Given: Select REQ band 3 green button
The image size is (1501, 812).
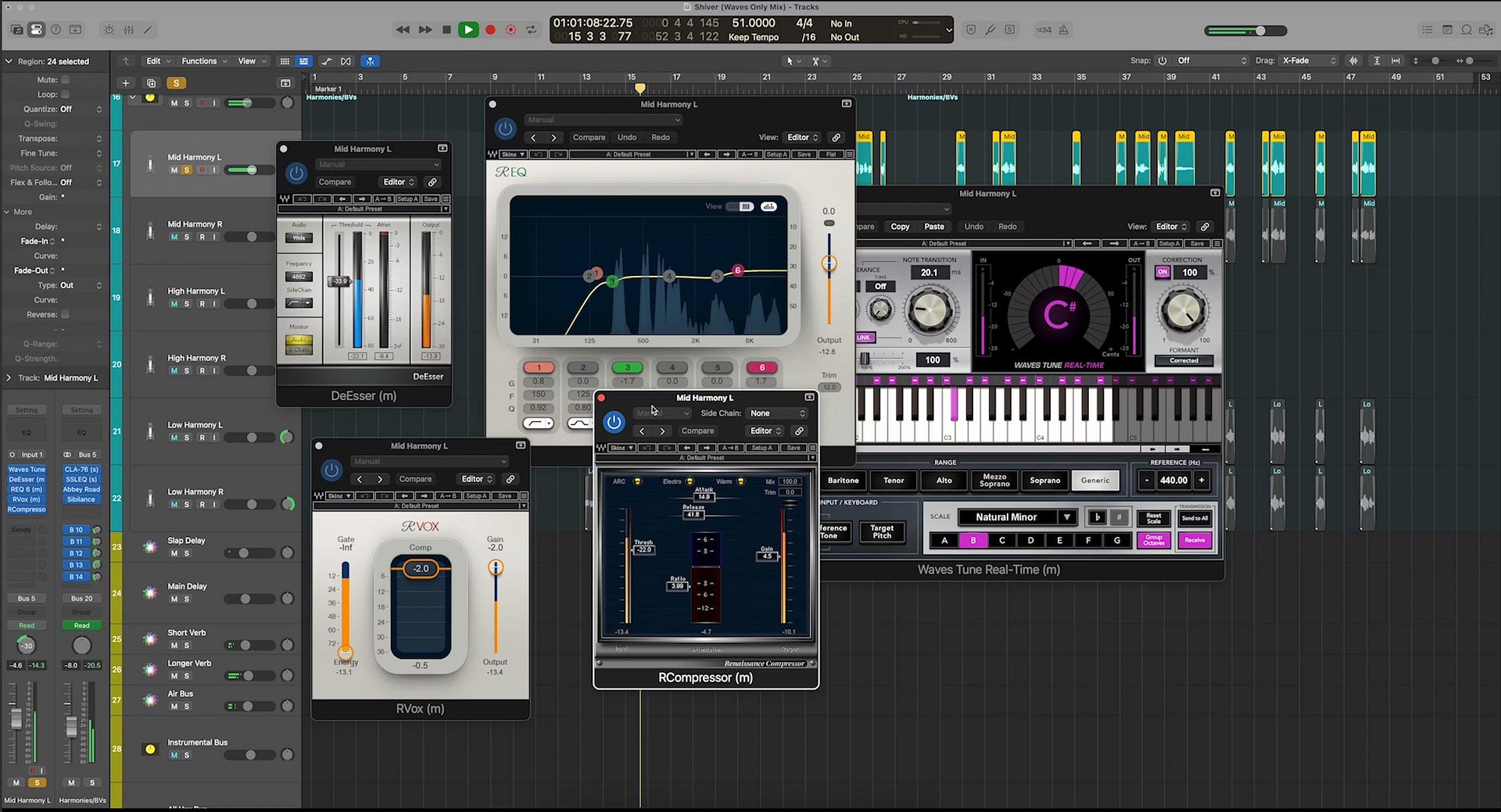Looking at the screenshot, I should (x=627, y=367).
